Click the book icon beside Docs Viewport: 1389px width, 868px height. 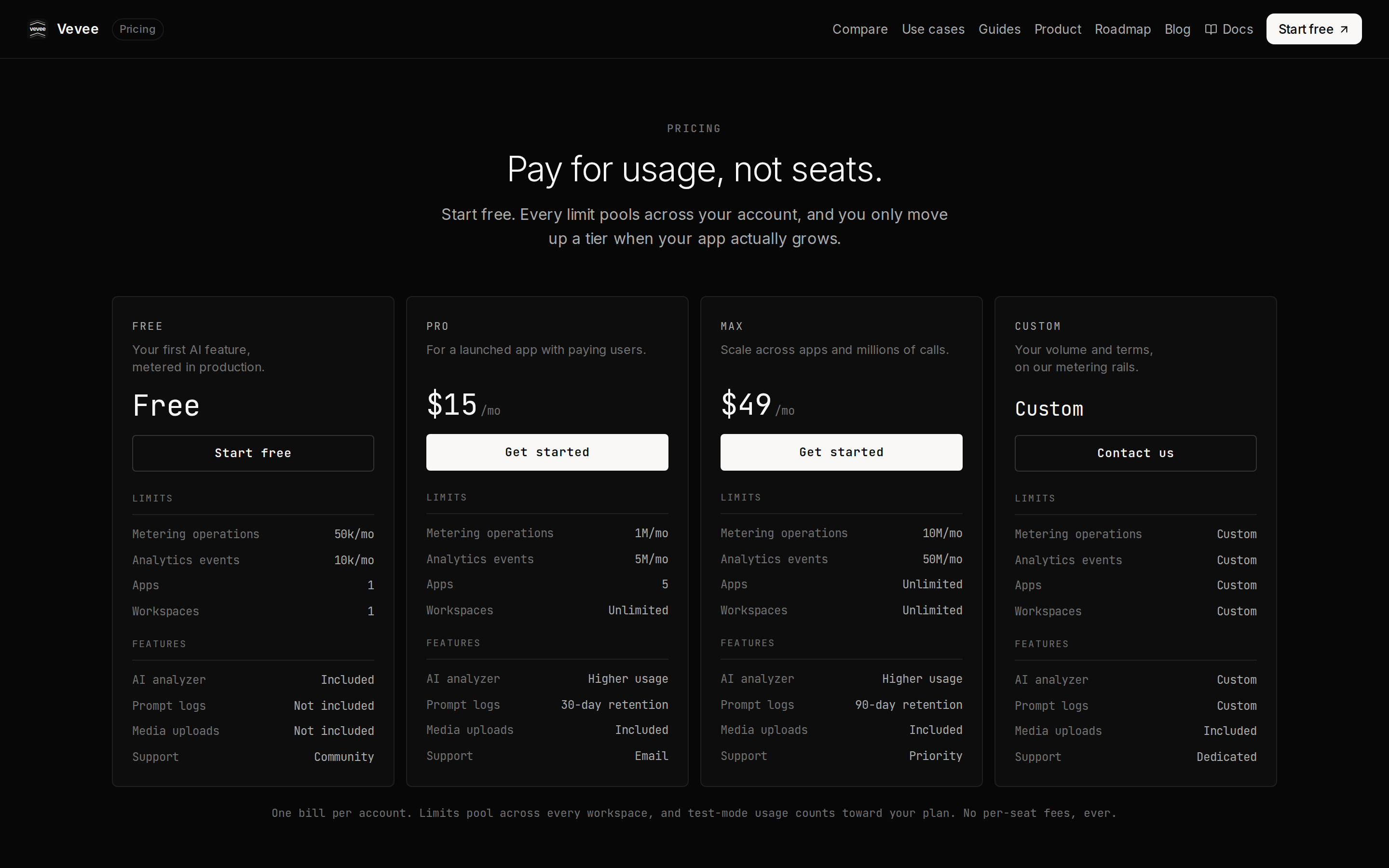tap(1211, 29)
